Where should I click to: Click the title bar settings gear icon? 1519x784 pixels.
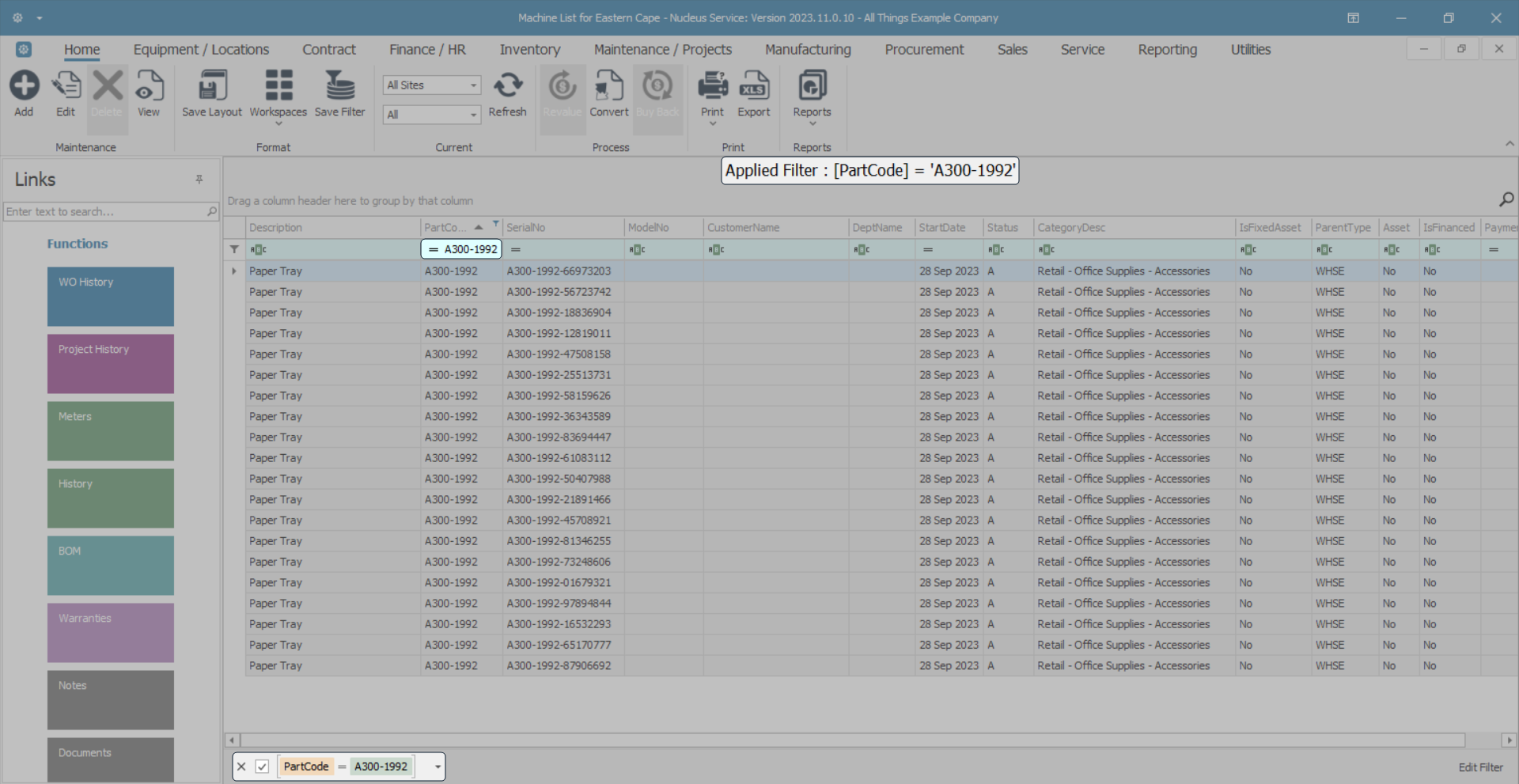coord(17,17)
